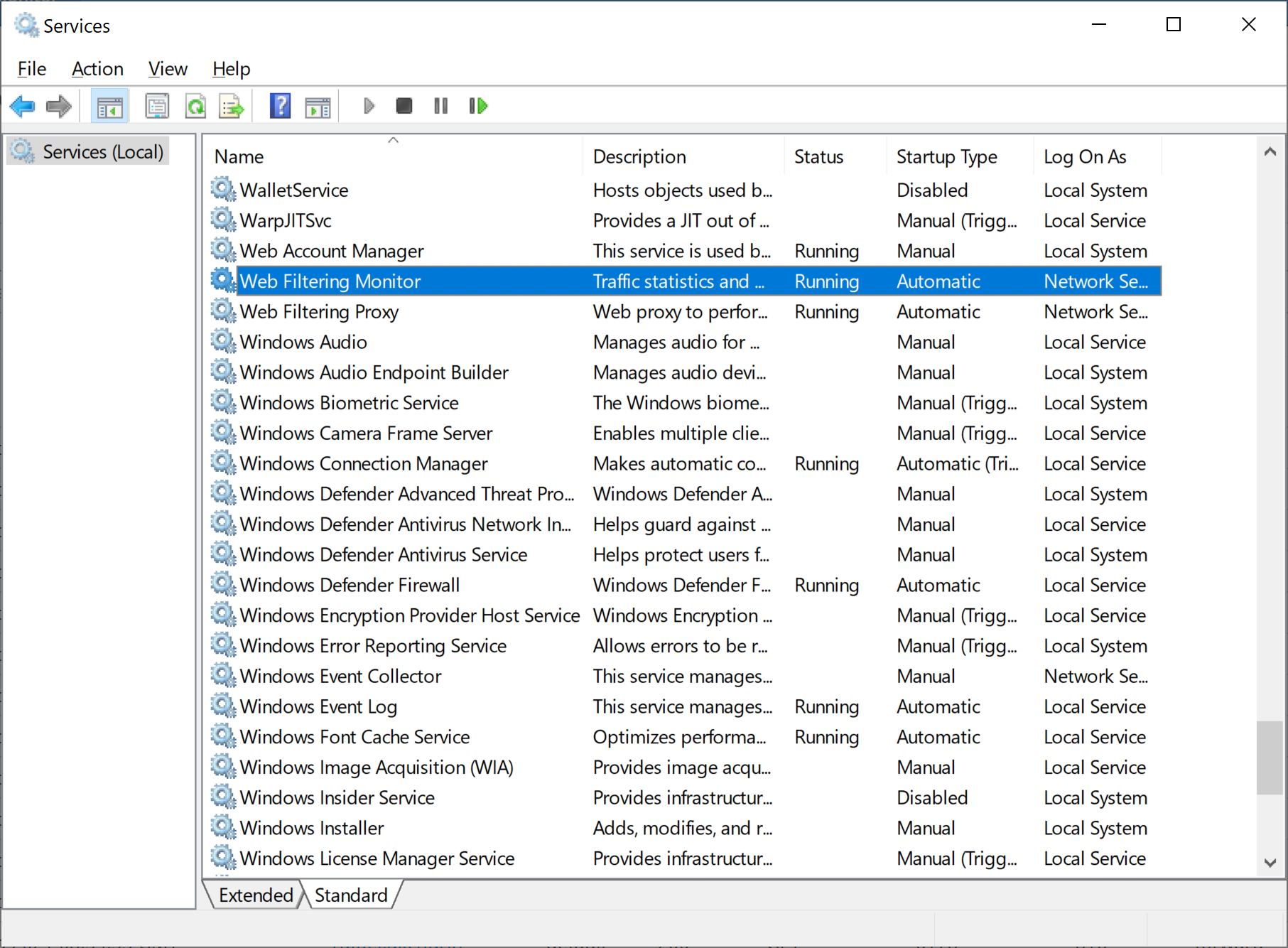
Task: Select the Windows Audio service name
Action: [303, 342]
